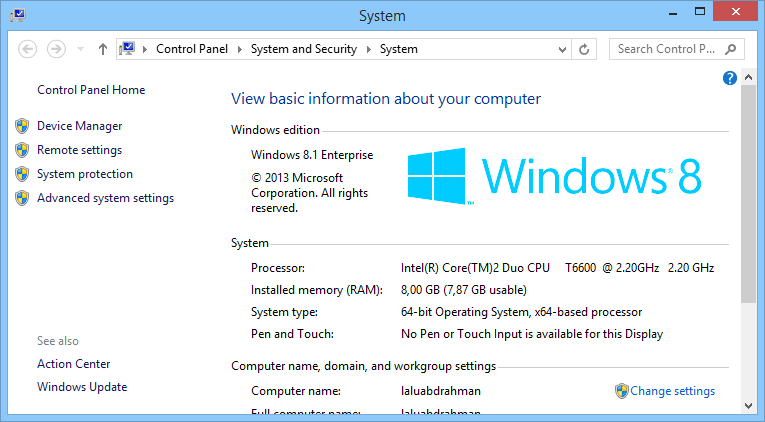Click the View basic information heading

pyautogui.click(x=386, y=99)
